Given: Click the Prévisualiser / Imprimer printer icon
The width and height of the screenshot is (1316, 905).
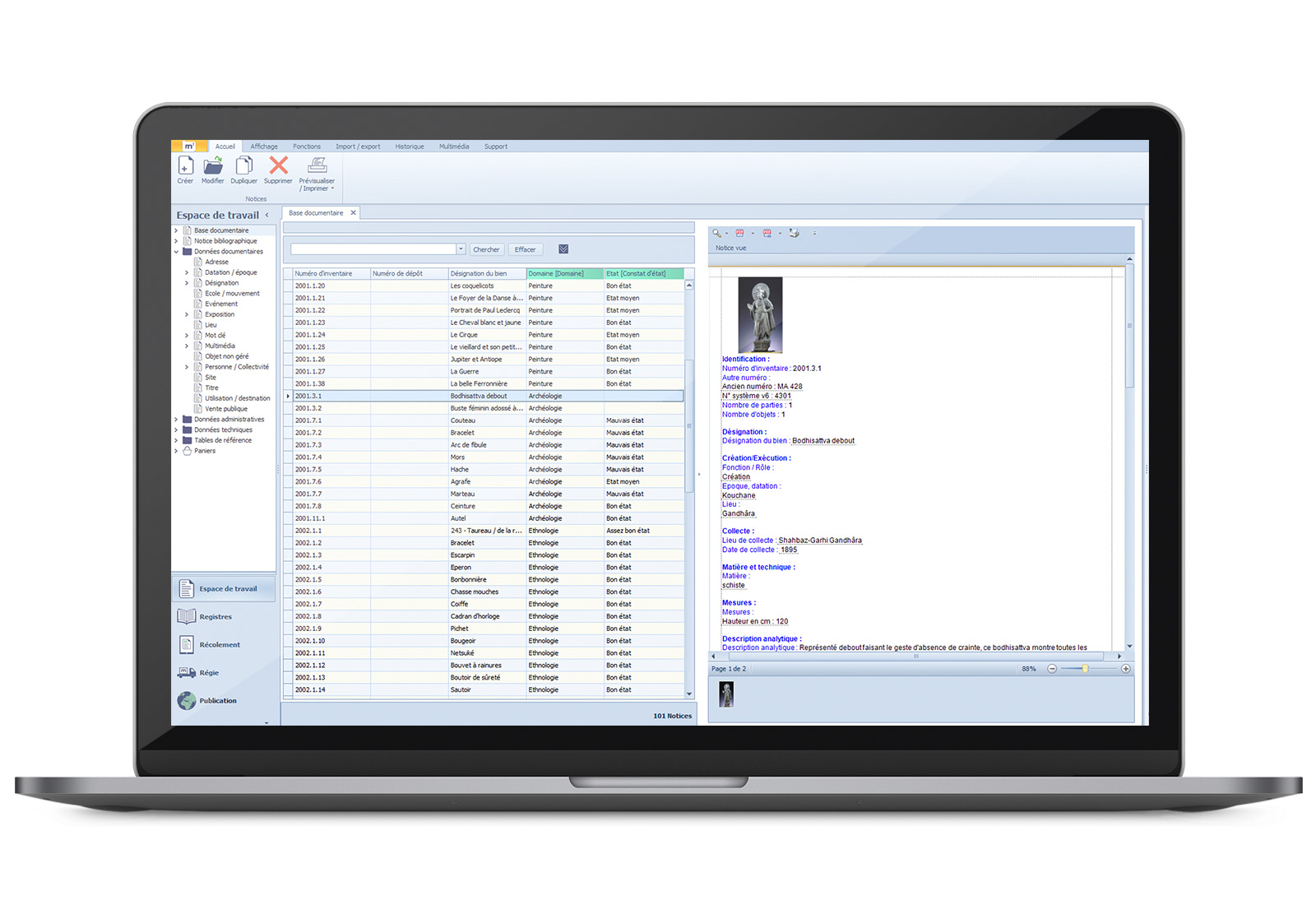Looking at the screenshot, I should tap(317, 166).
